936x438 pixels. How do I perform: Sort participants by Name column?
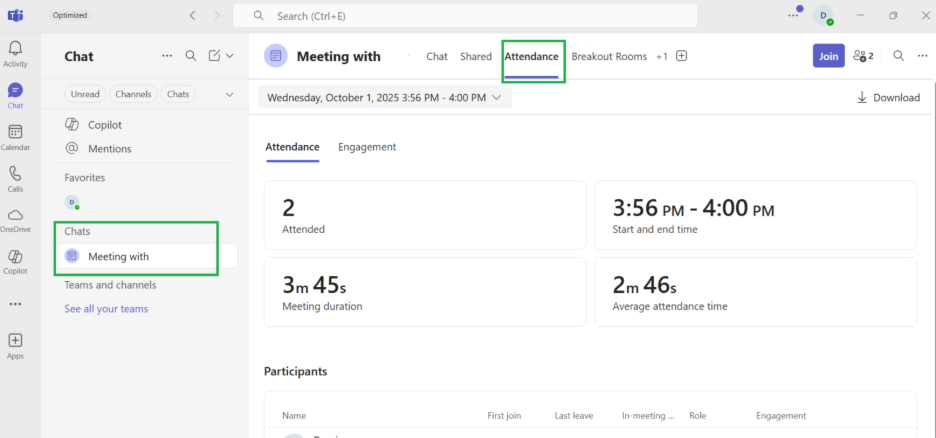[x=294, y=416]
